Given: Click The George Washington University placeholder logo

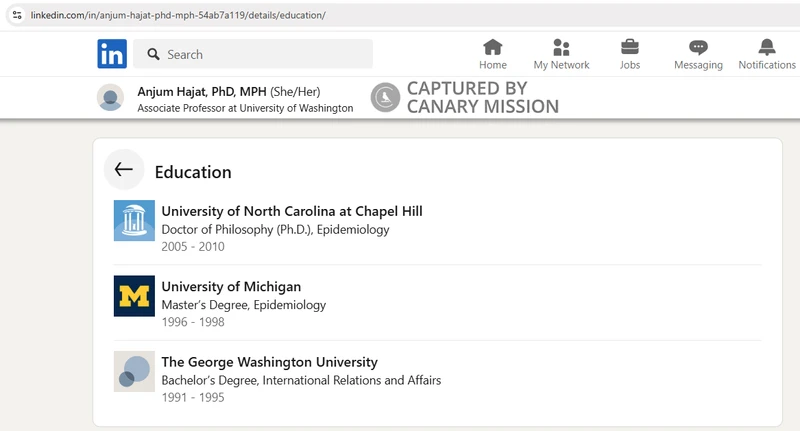Looking at the screenshot, I should (x=134, y=371).
